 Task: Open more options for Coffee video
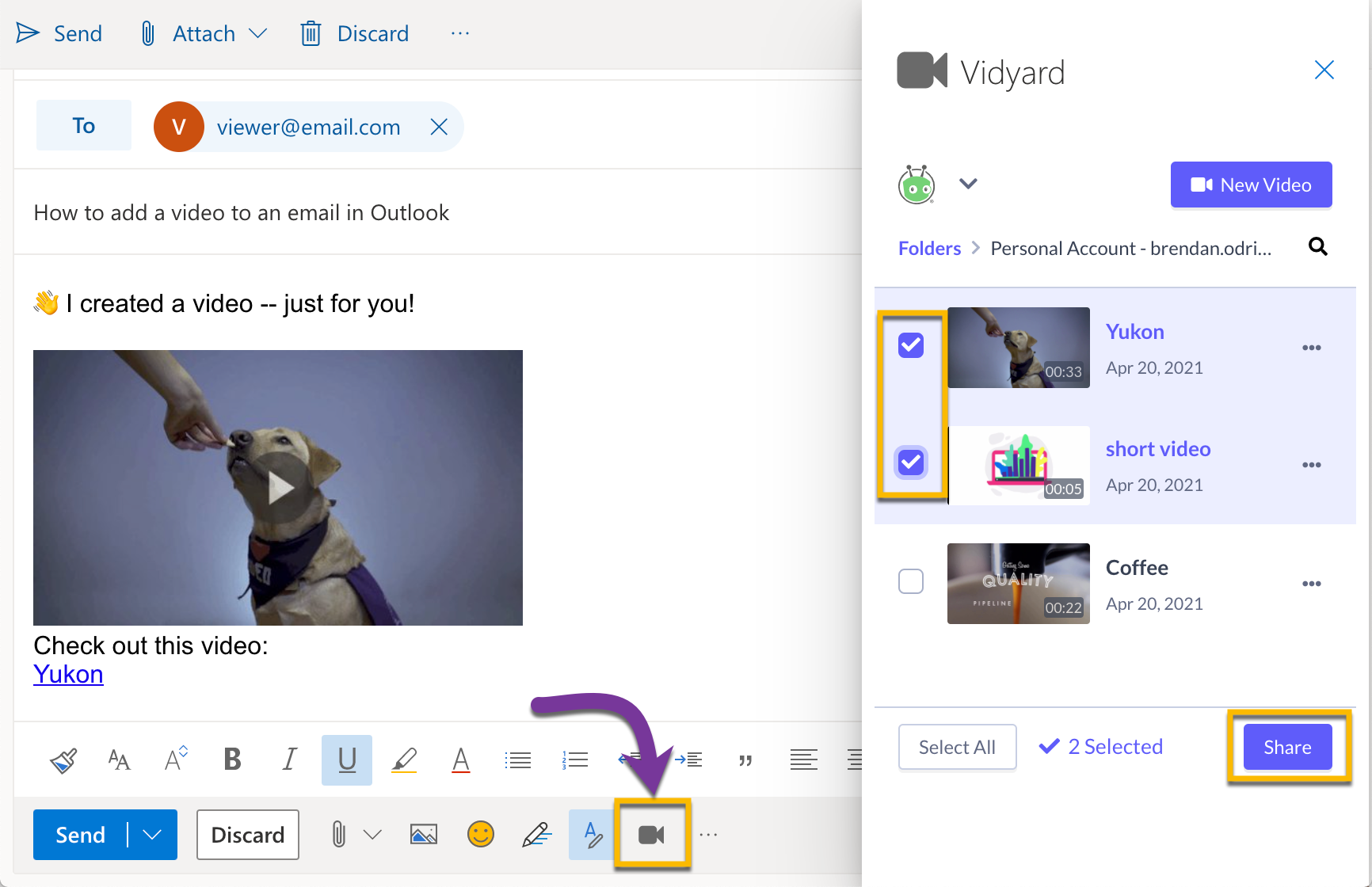click(x=1311, y=584)
